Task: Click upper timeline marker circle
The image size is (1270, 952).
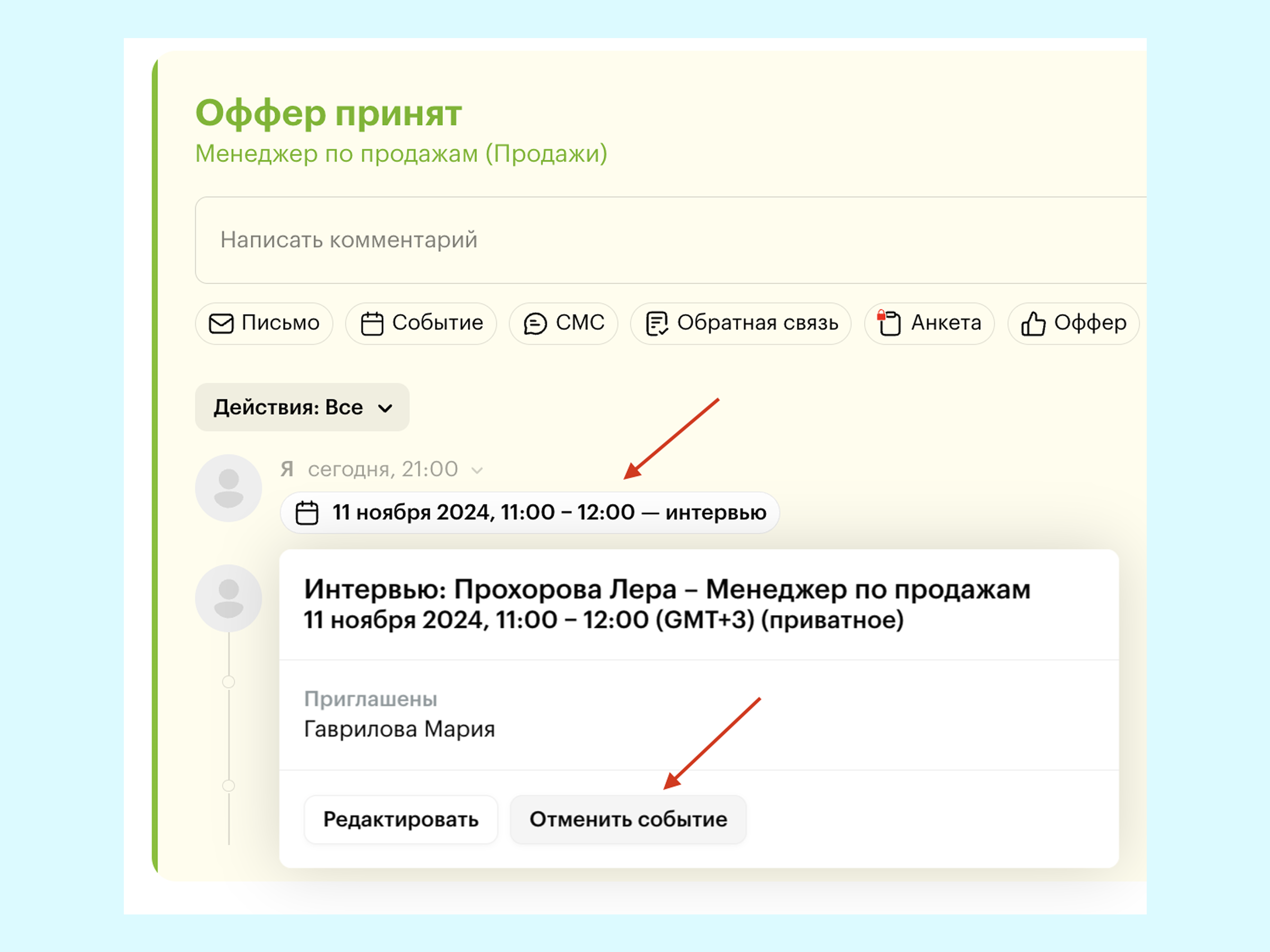Action: (229, 682)
